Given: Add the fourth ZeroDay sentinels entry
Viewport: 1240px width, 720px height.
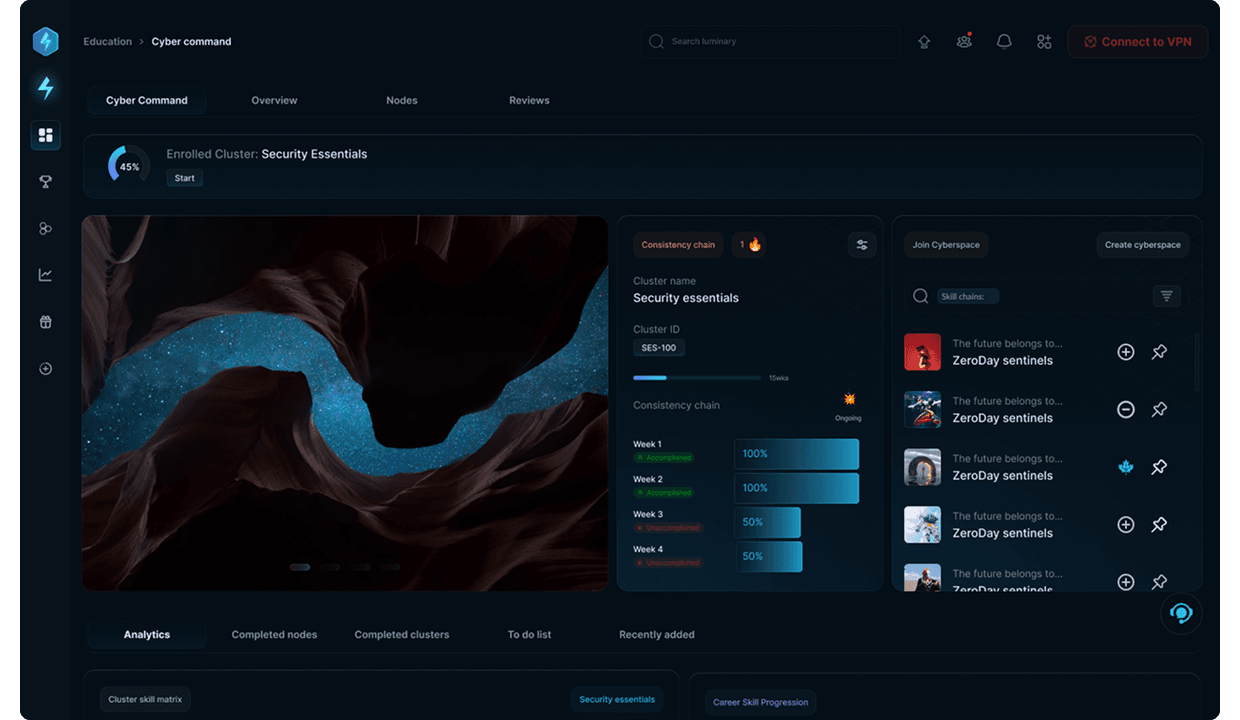Looking at the screenshot, I should pos(1125,524).
